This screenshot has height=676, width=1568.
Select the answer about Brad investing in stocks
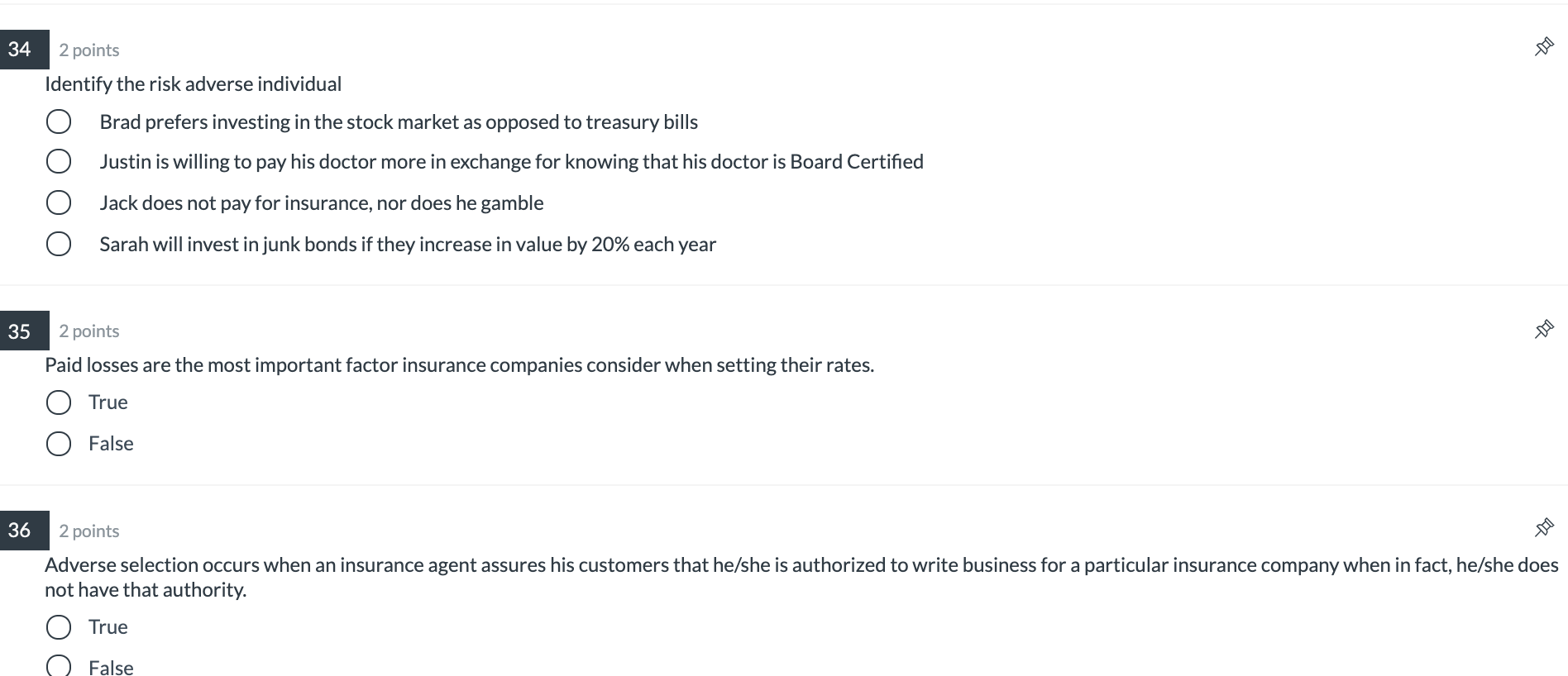pyautogui.click(x=59, y=121)
